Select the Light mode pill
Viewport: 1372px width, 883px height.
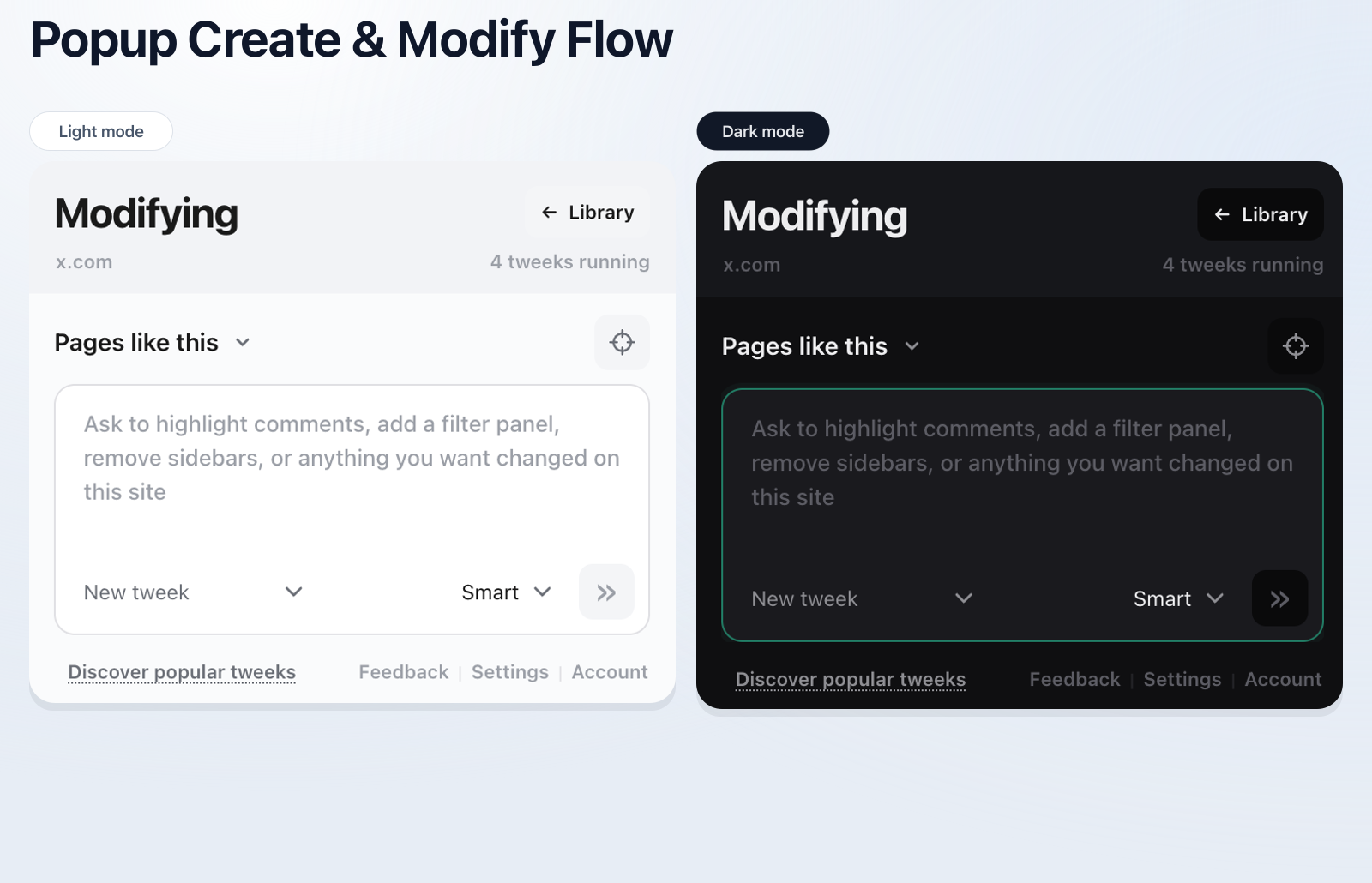point(100,130)
